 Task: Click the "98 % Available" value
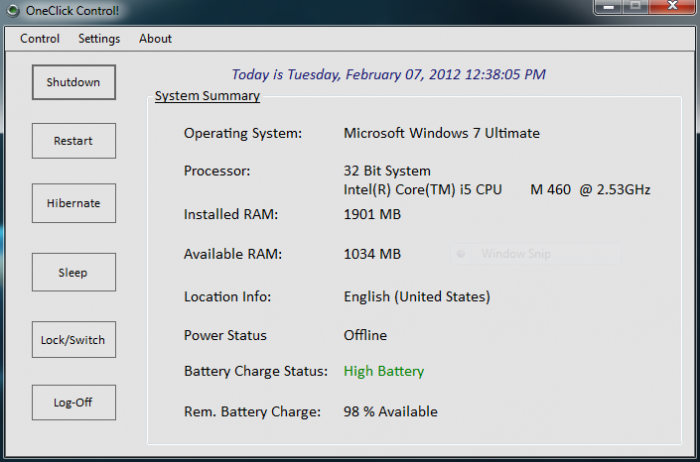(x=391, y=412)
